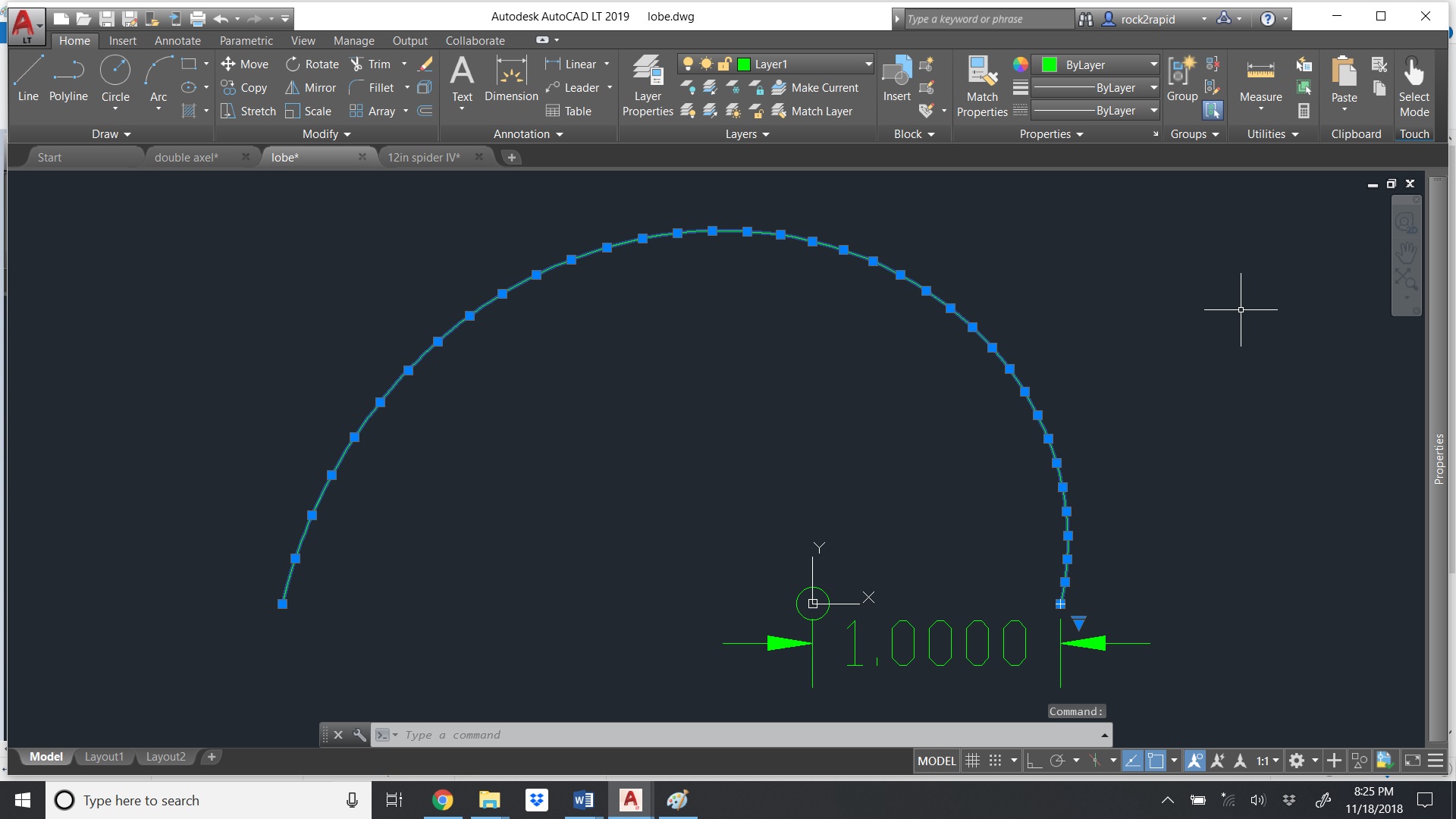Click Make Current layer button
1456x819 pixels.
(x=815, y=88)
